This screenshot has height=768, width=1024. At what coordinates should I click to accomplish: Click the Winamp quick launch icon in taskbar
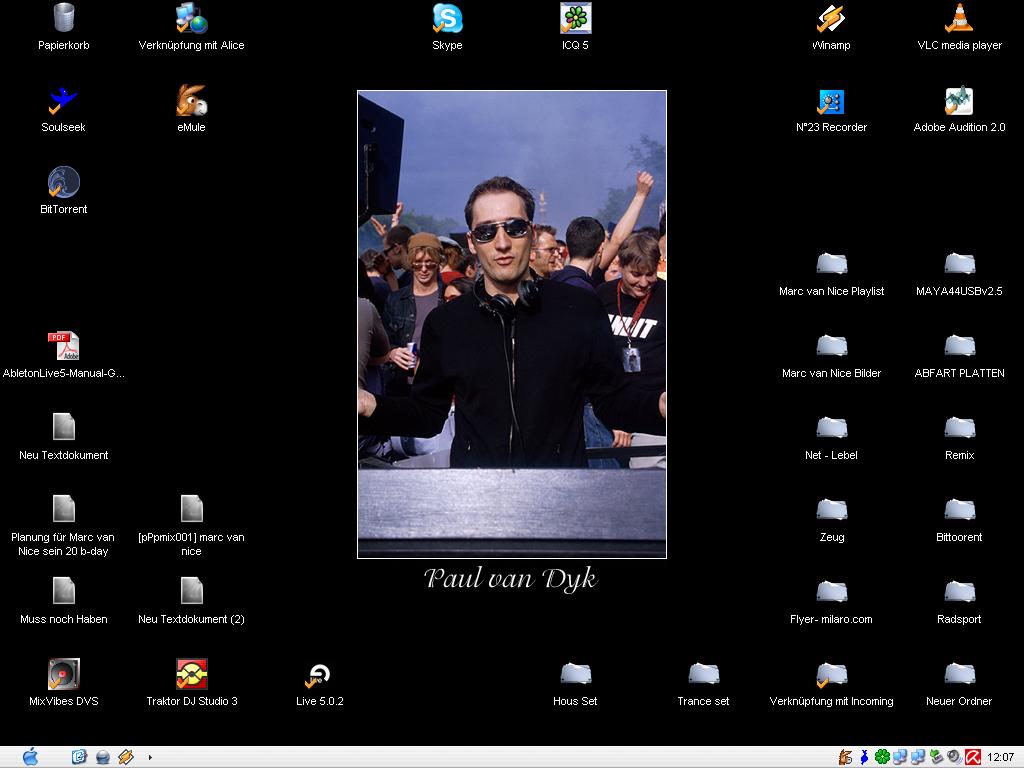pyautogui.click(x=125, y=757)
